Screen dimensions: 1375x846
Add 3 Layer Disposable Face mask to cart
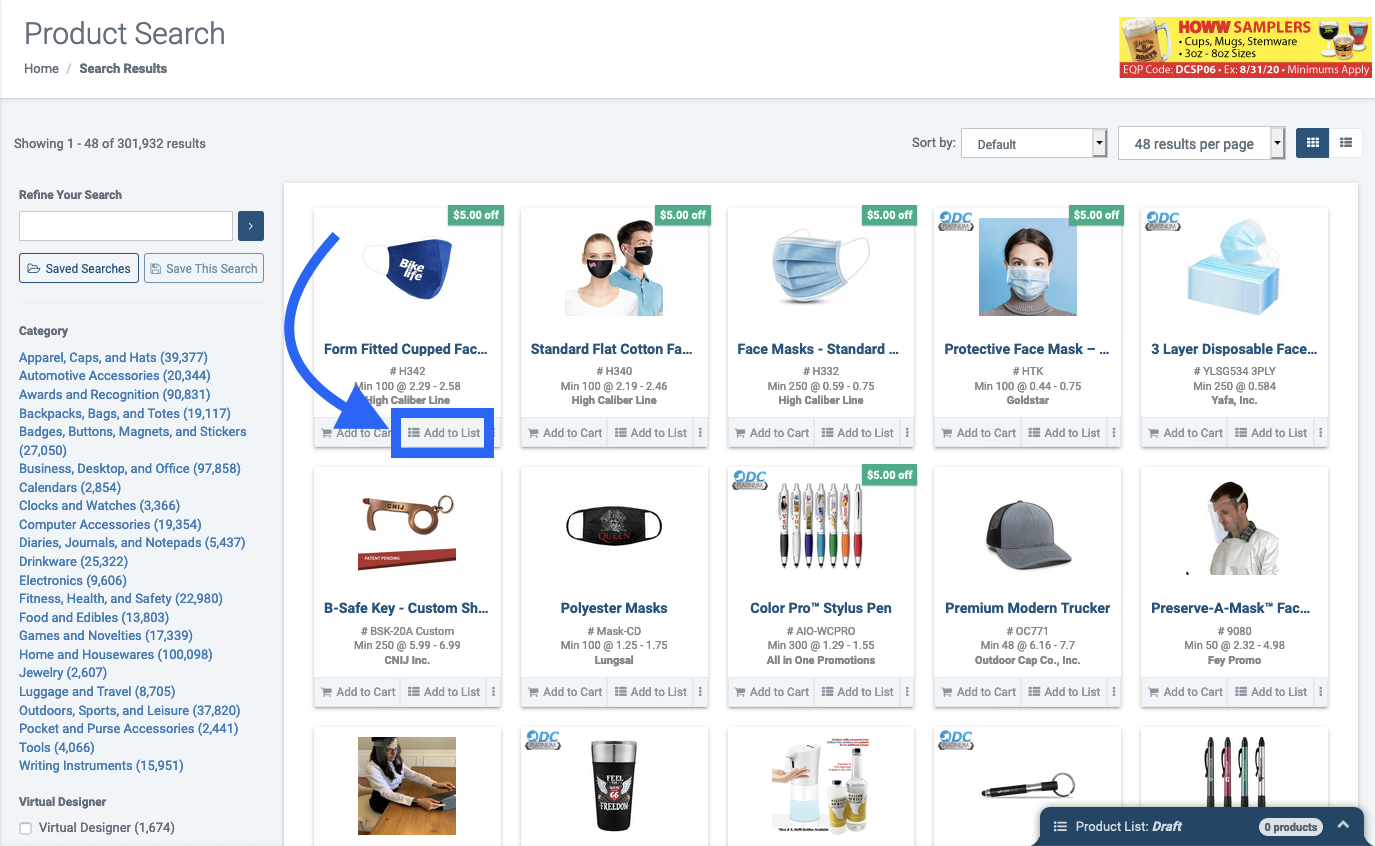click(1185, 433)
